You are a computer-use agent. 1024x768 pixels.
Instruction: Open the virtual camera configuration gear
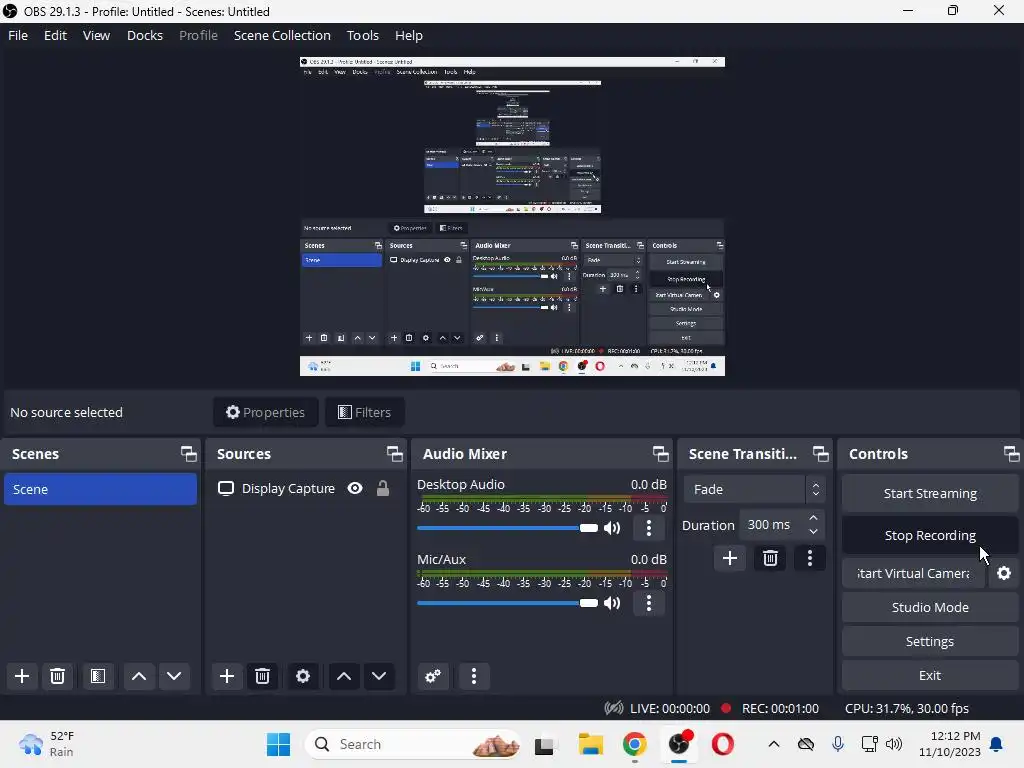(x=1004, y=573)
